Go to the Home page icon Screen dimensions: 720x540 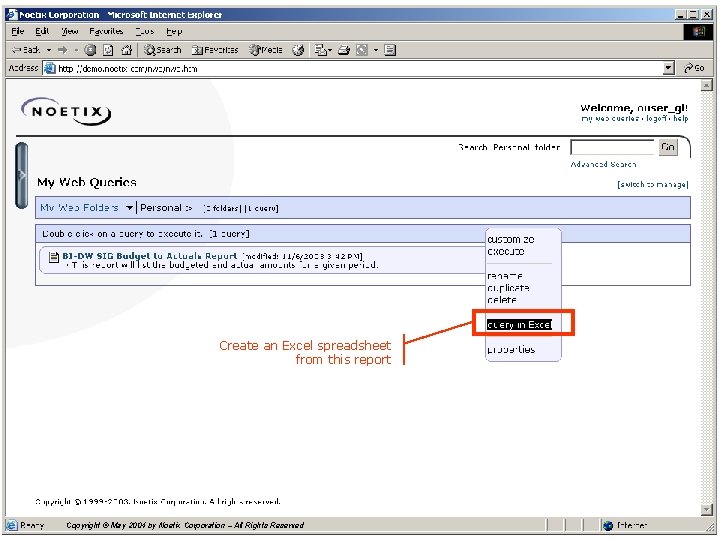pos(126,50)
